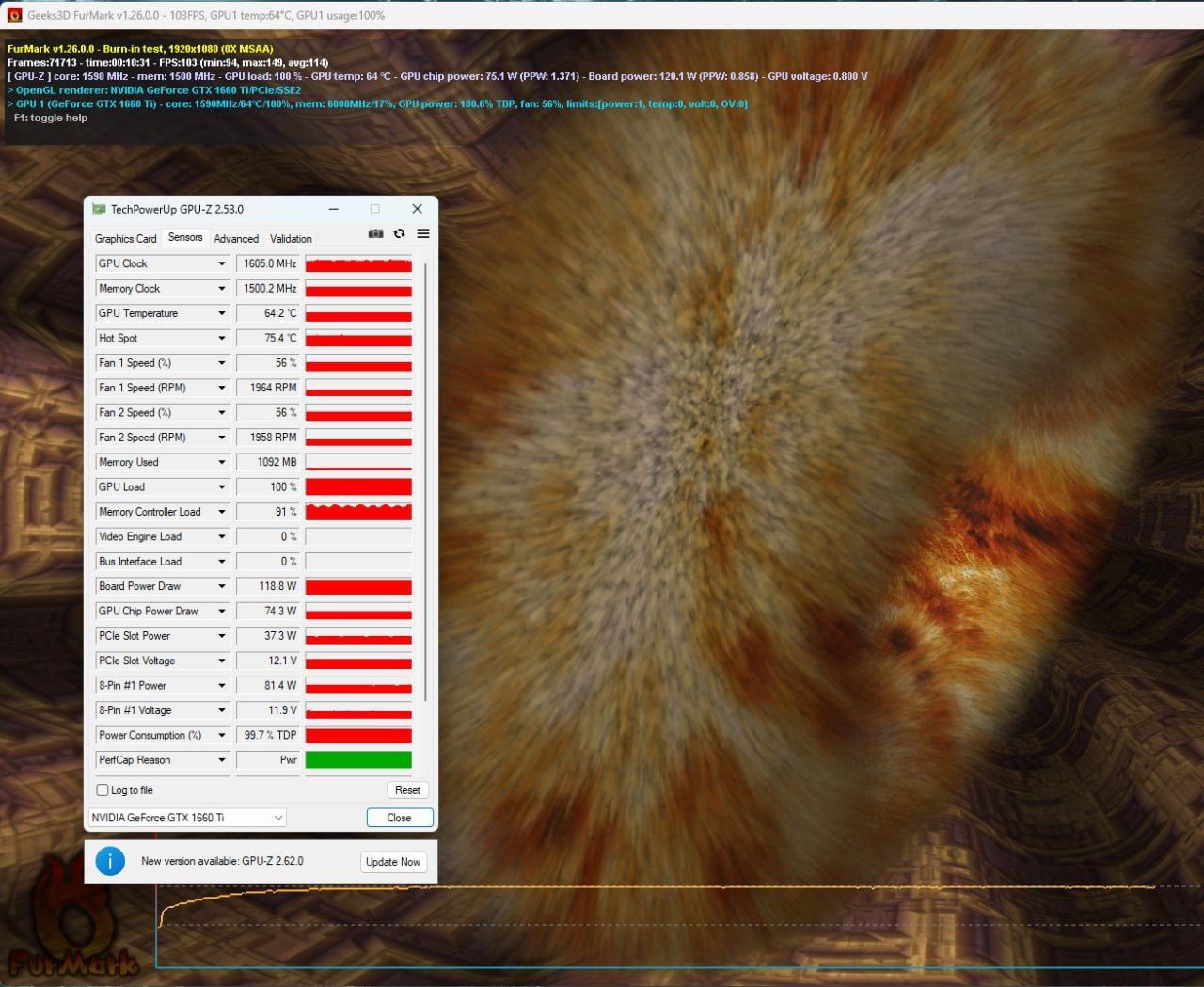This screenshot has width=1204, height=987.
Task: Click the 8-Pin #1 Voltage label
Action: (x=135, y=710)
